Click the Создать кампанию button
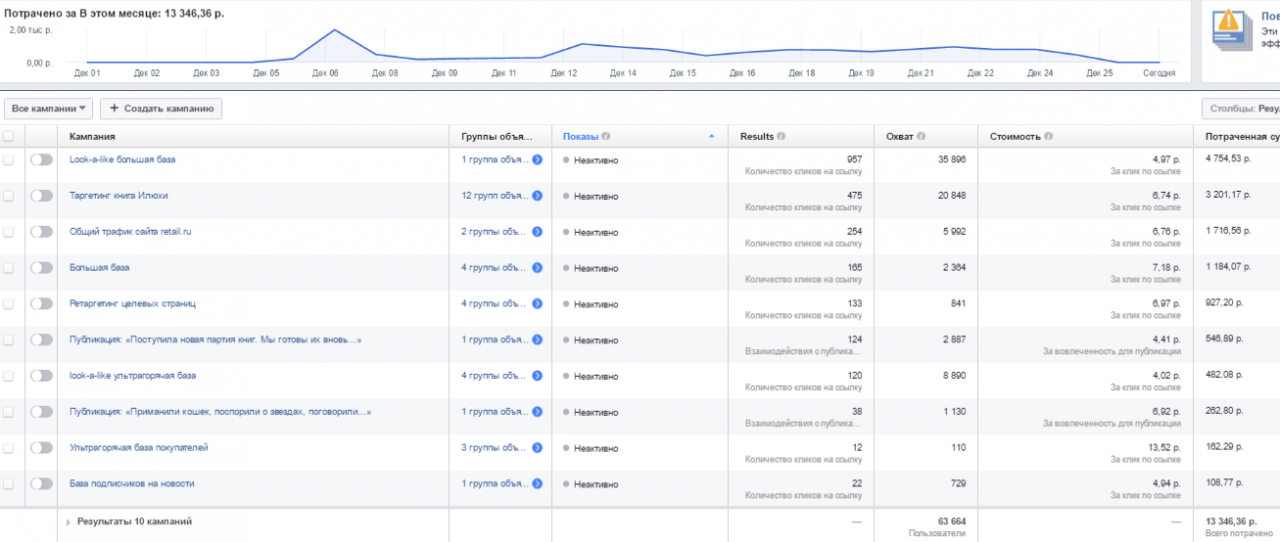This screenshot has height=542, width=1280. tap(161, 108)
